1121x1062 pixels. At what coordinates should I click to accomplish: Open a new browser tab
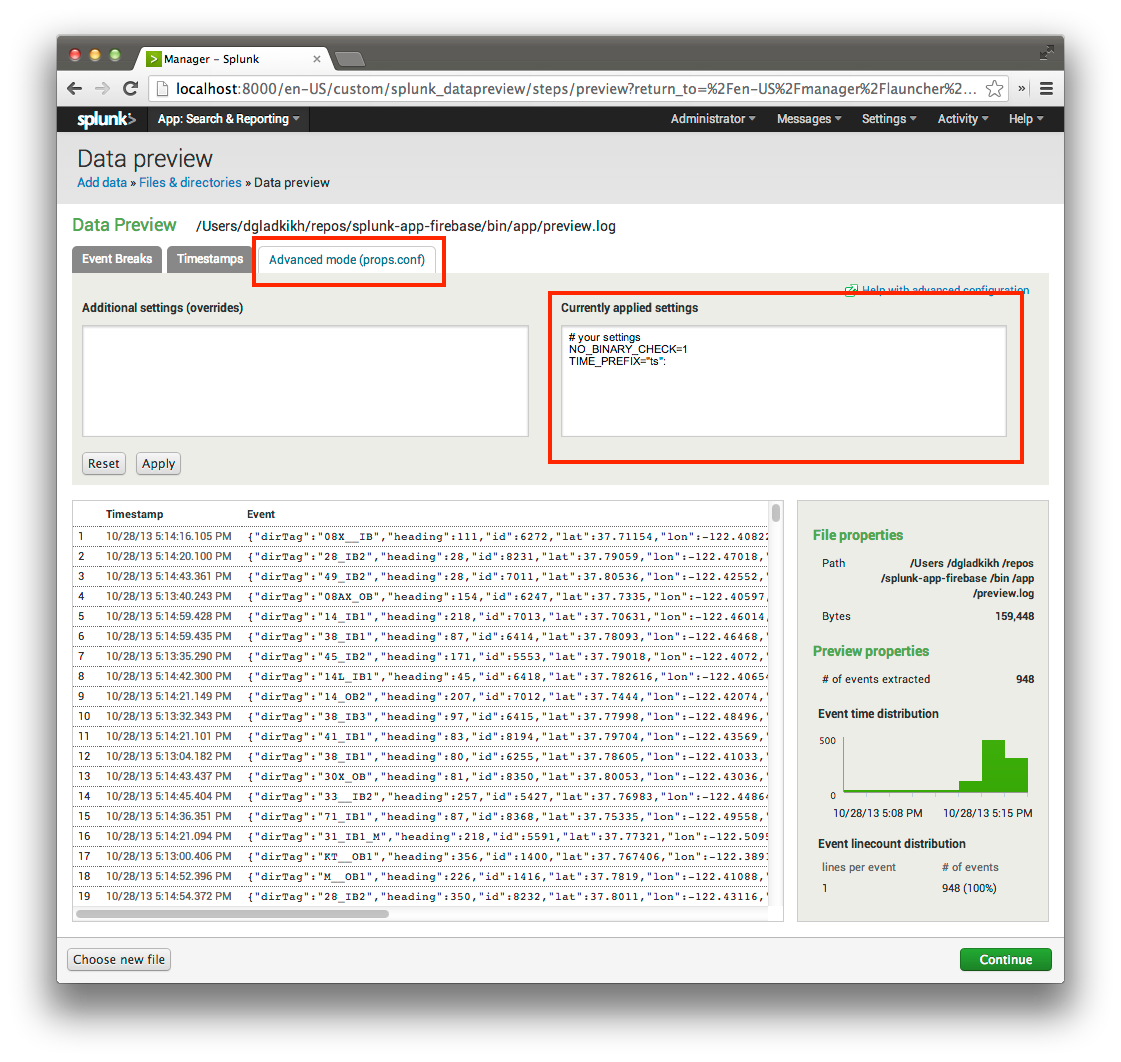click(350, 59)
